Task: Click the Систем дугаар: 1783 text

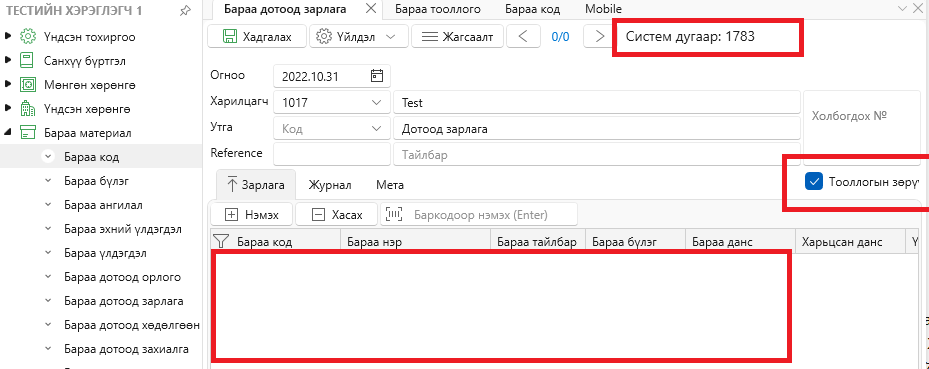Action: (690, 36)
